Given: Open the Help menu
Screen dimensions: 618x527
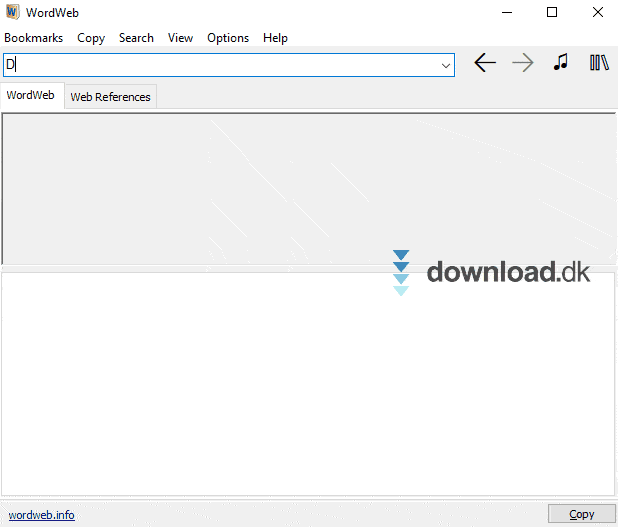Looking at the screenshot, I should coord(275,38).
